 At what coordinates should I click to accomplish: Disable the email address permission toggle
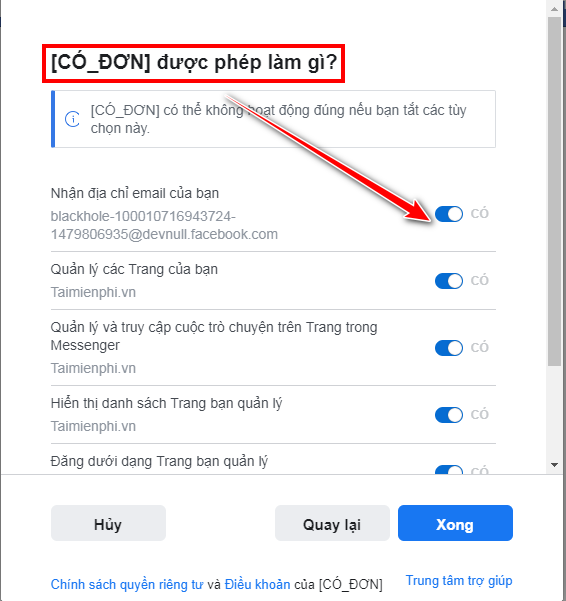(x=449, y=214)
